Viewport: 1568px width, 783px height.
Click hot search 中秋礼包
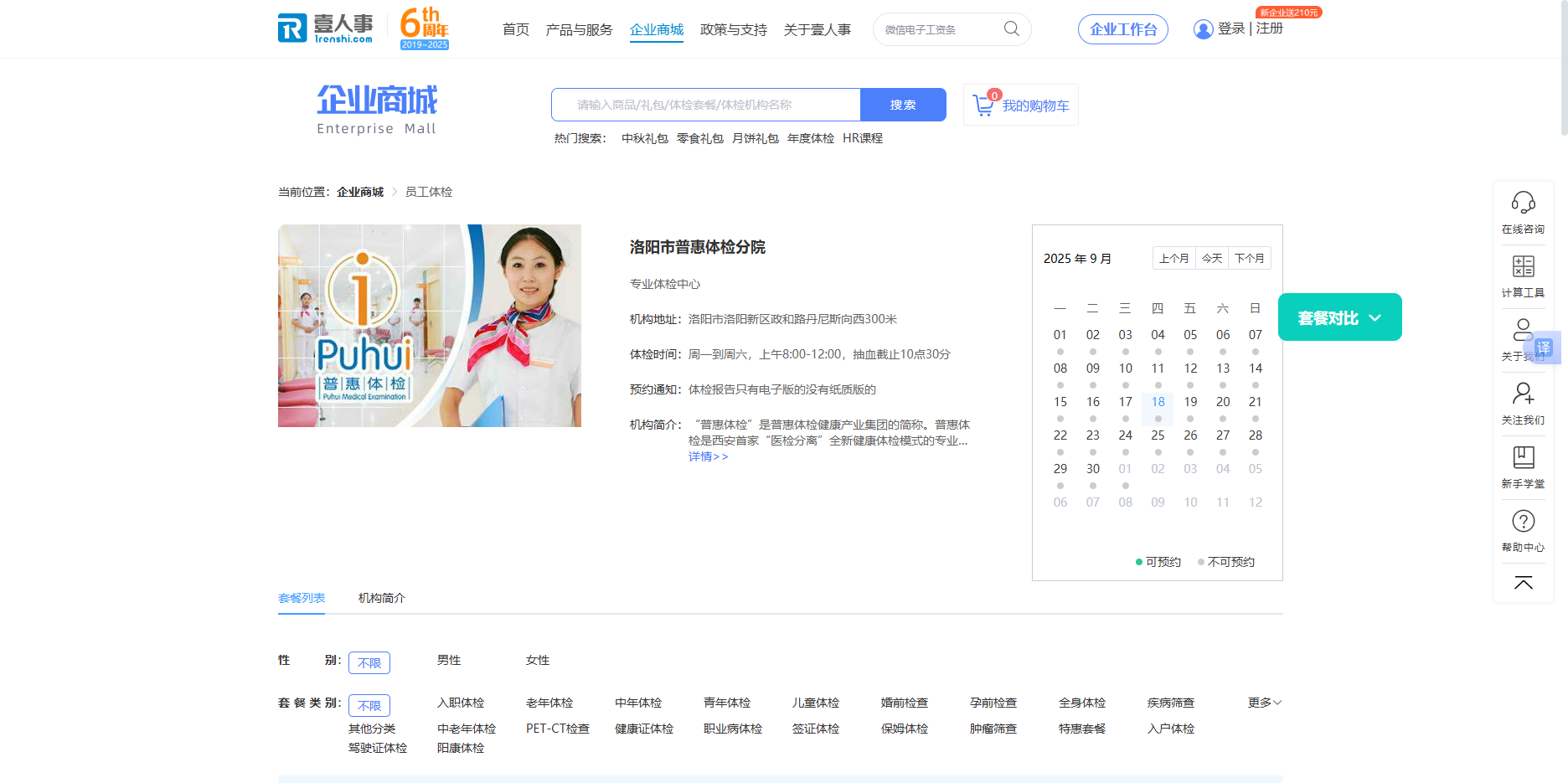click(645, 138)
